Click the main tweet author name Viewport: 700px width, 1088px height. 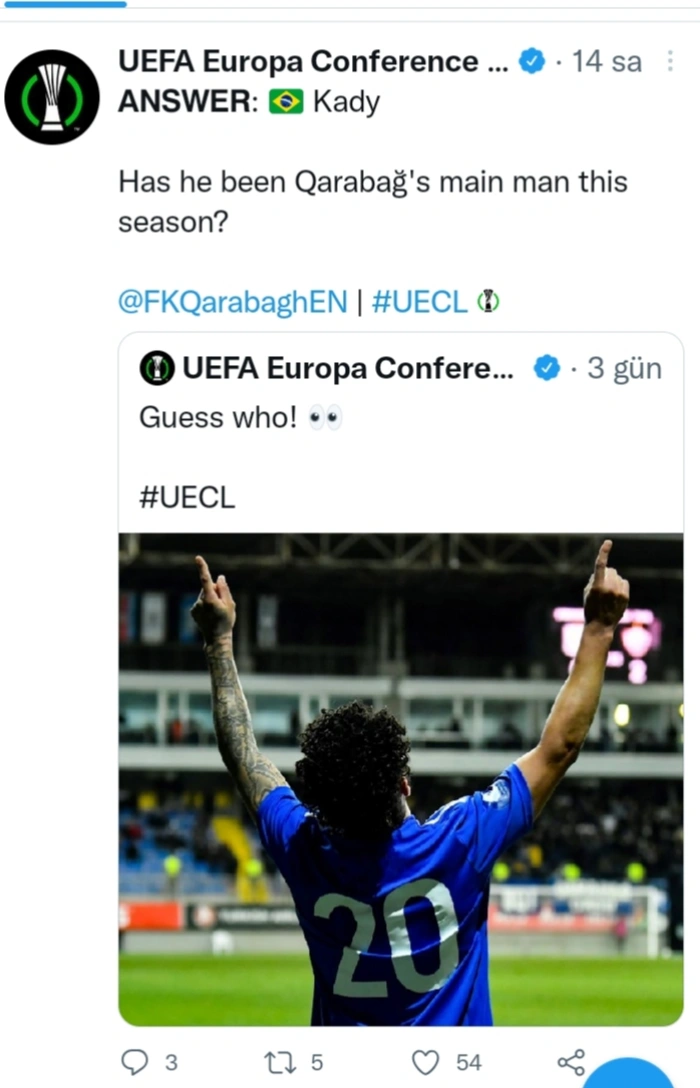[314, 62]
